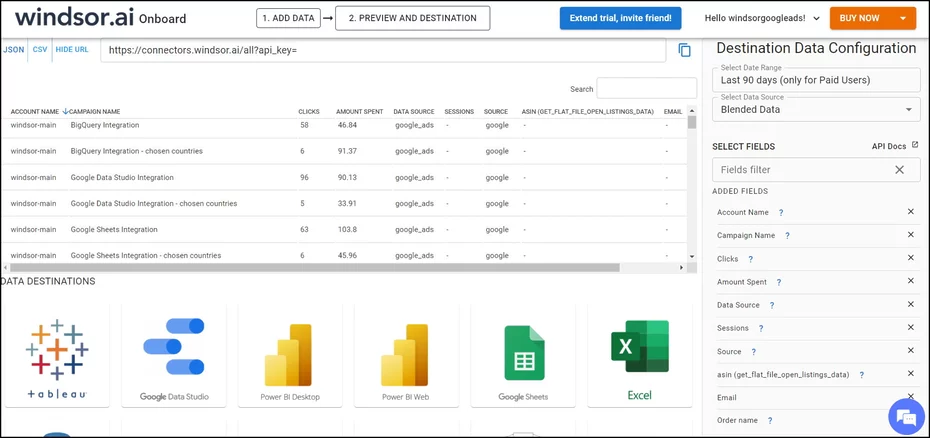Click Extend trial, invite friend button
This screenshot has width=930, height=438.
coord(620,18)
